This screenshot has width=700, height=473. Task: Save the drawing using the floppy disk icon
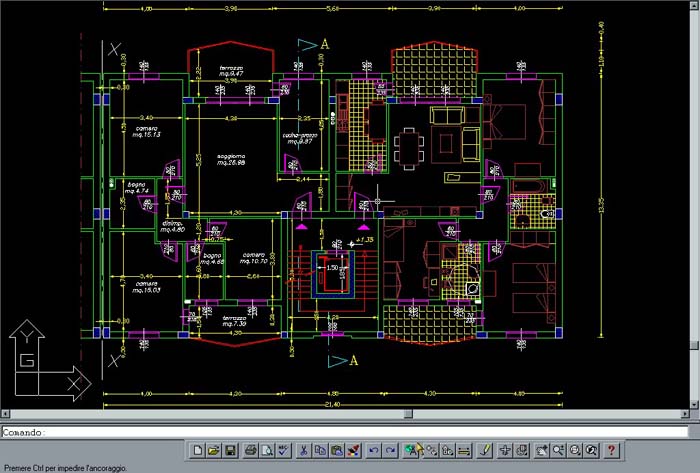click(x=230, y=450)
